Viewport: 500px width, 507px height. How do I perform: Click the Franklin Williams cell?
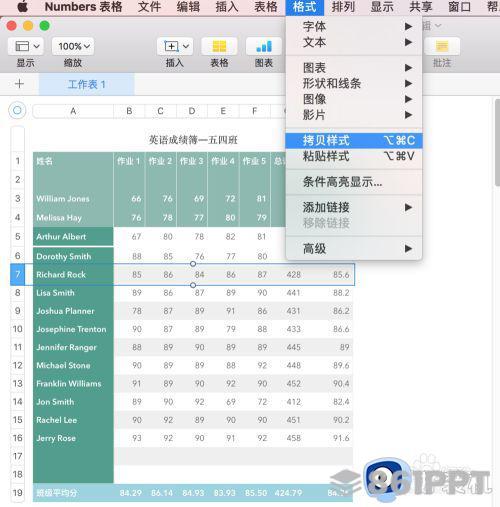73,384
